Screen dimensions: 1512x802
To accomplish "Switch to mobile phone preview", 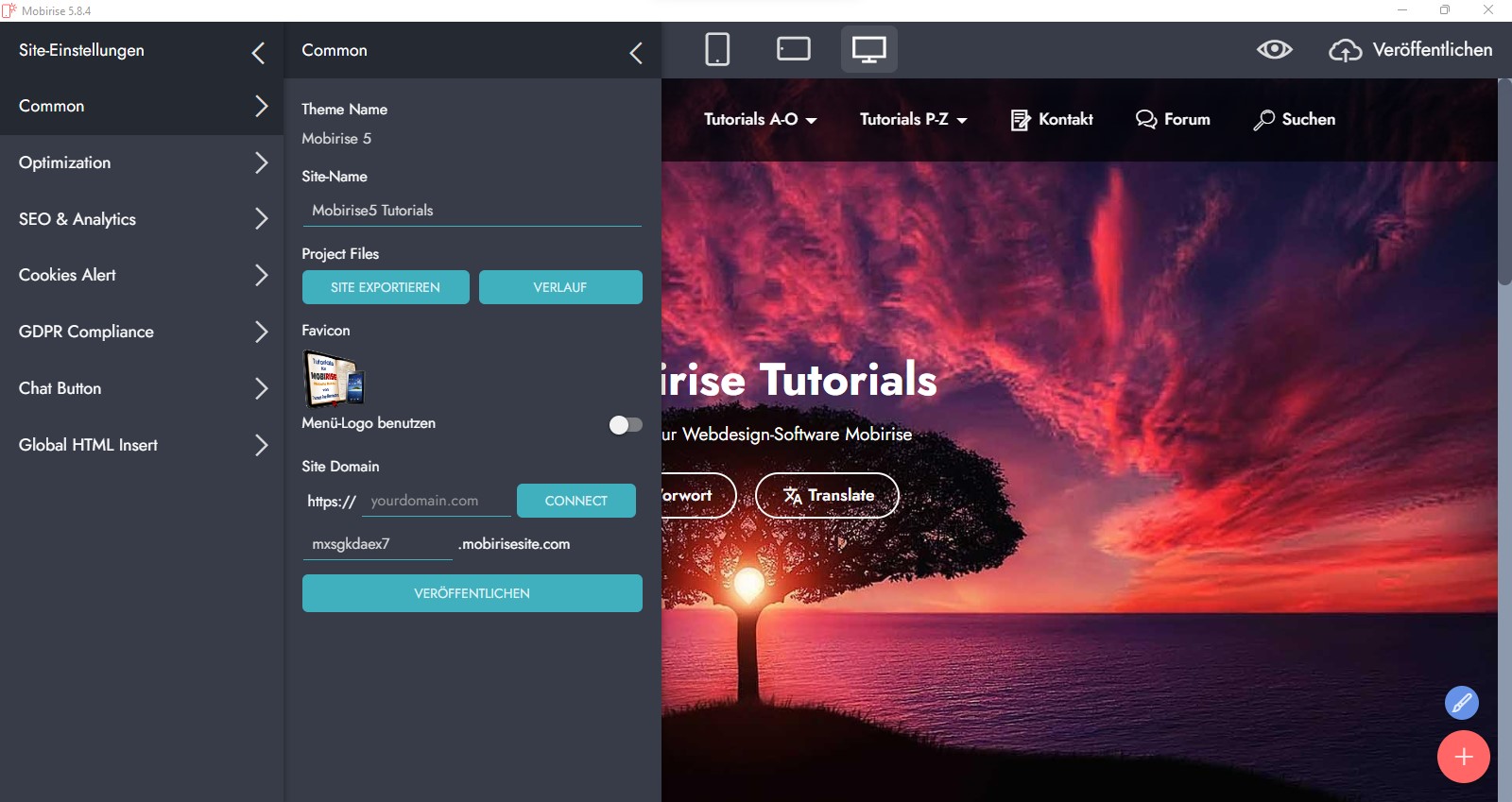I will tap(717, 49).
